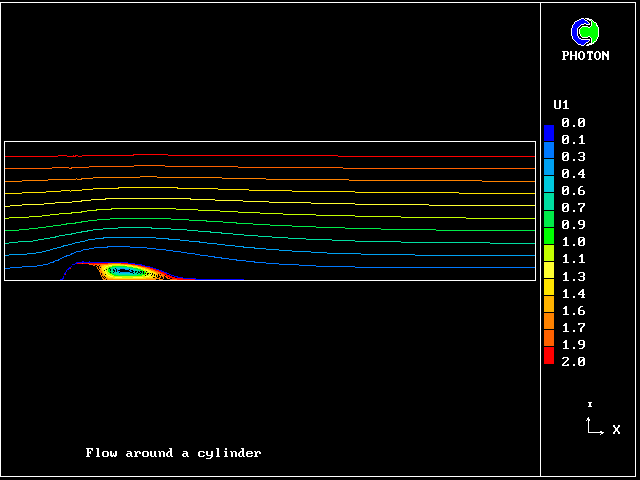Image resolution: width=640 pixels, height=480 pixels.
Task: Click the top red velocity contour line
Action: click(270, 157)
